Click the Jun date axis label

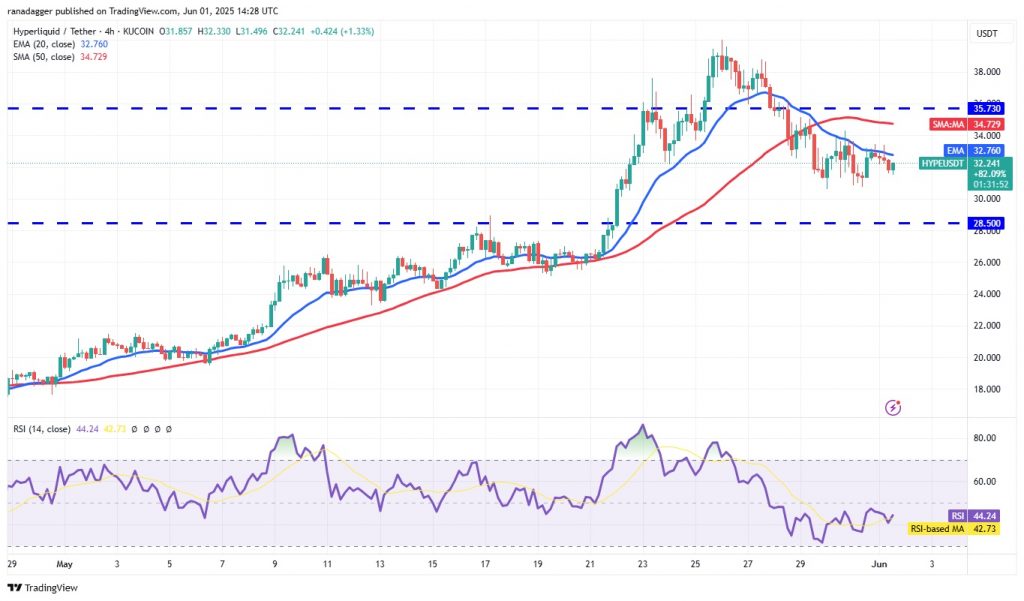879,564
